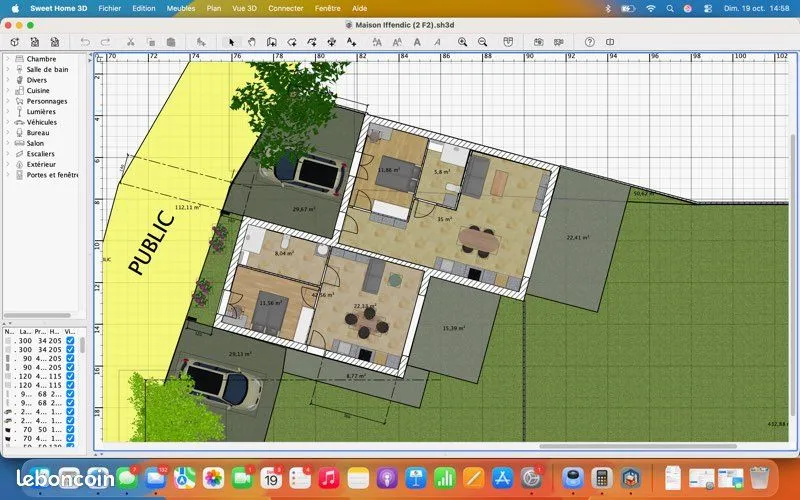
Task: Click the New home toolbar icon
Action: point(15,42)
